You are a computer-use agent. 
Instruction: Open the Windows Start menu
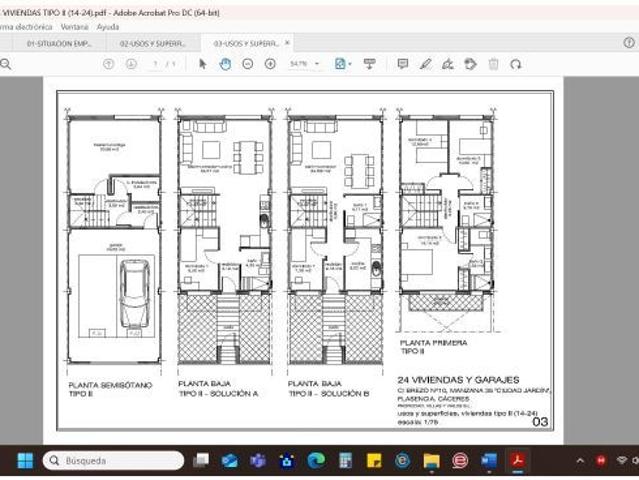(25, 461)
